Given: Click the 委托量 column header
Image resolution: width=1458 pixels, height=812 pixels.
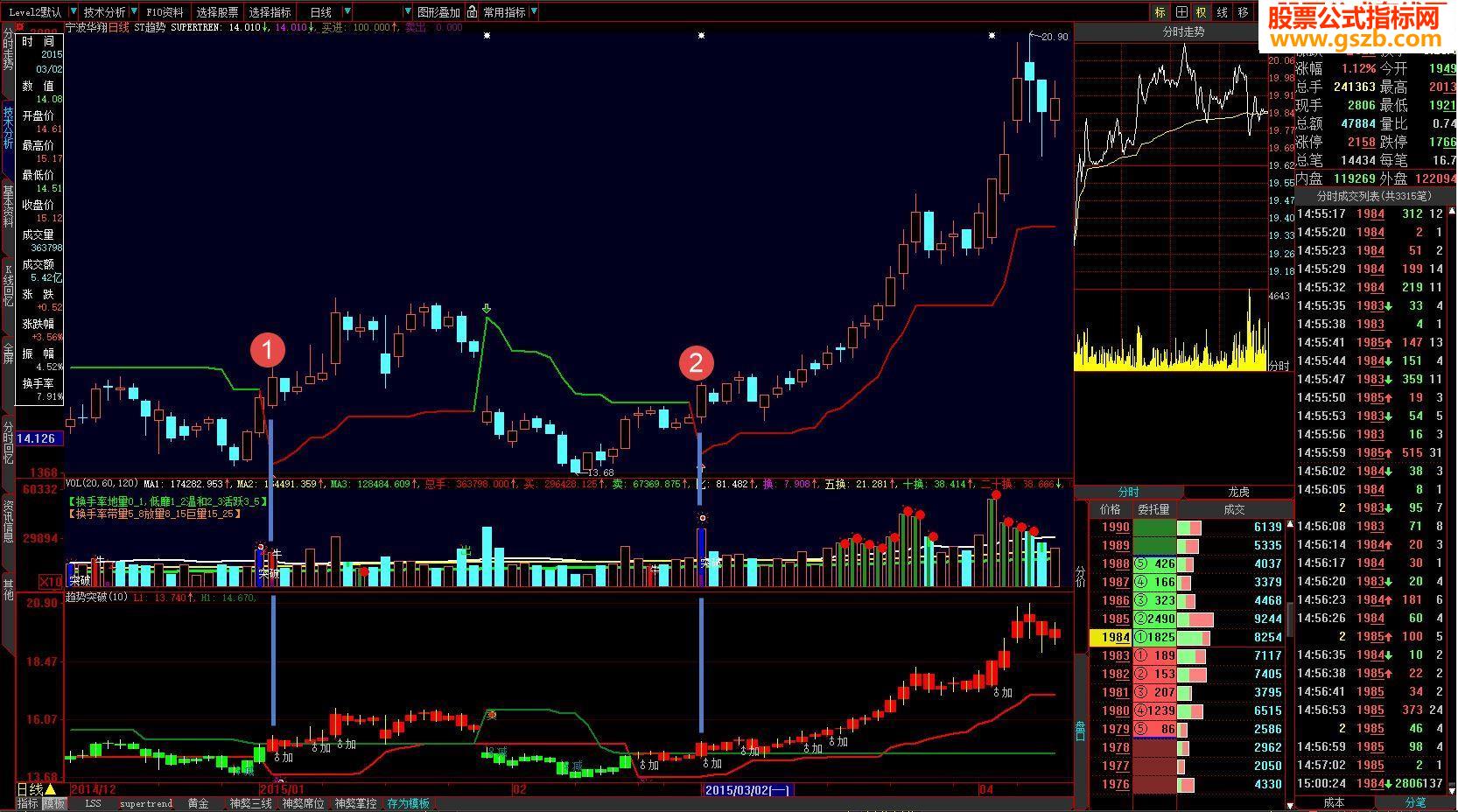Looking at the screenshot, I should (1153, 509).
